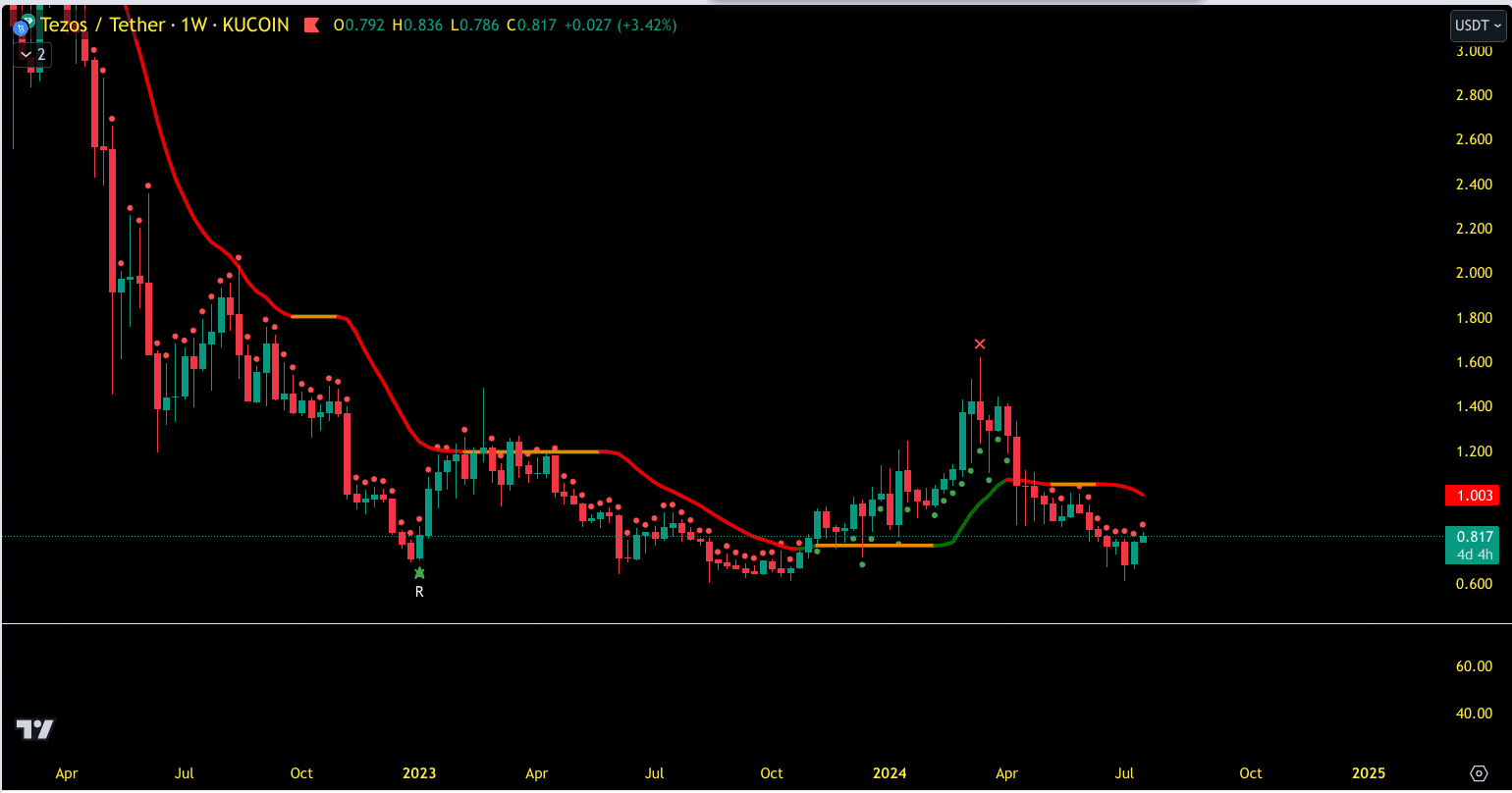Click the 60.00 lower pane scale label
1512x793 pixels.
[1474, 666]
